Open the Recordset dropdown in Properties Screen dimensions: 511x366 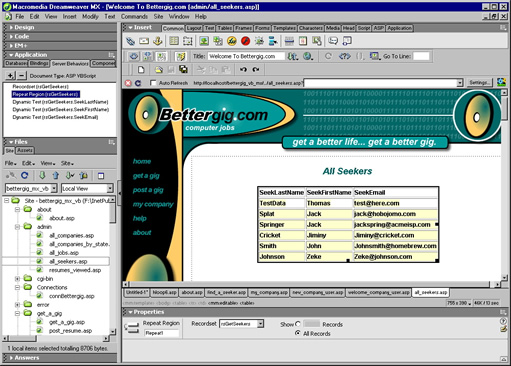click(261, 324)
